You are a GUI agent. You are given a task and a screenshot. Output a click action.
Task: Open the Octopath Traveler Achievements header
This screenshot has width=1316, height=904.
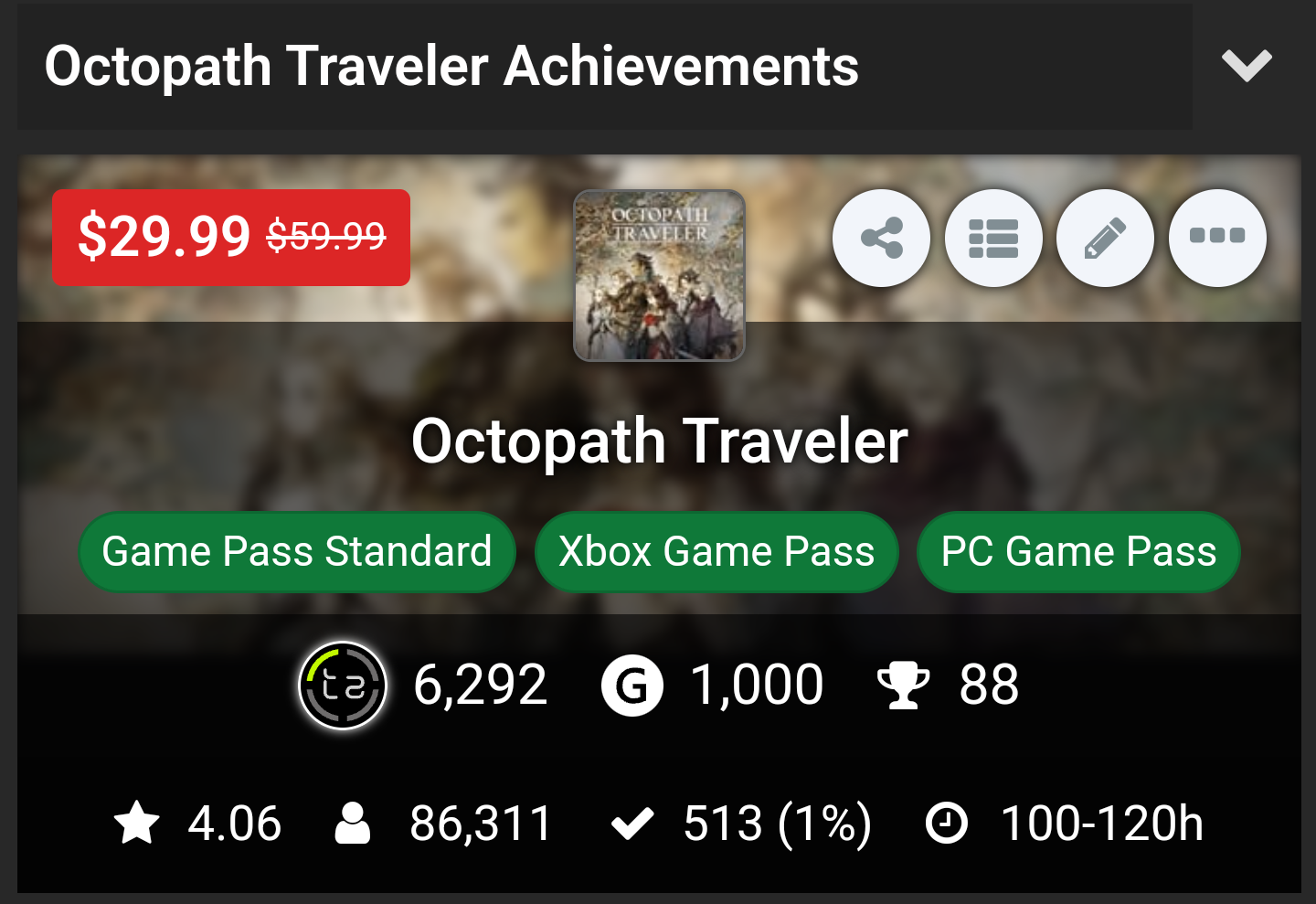[451, 66]
